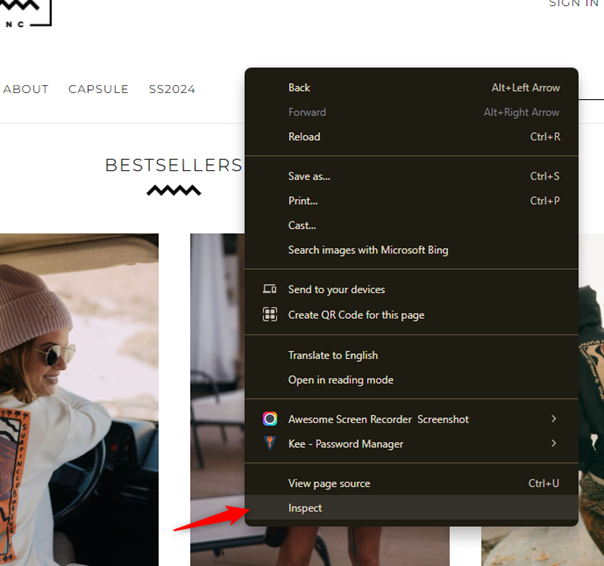Choose Translate to English
Viewport: 604px width, 566px height.
(x=333, y=355)
